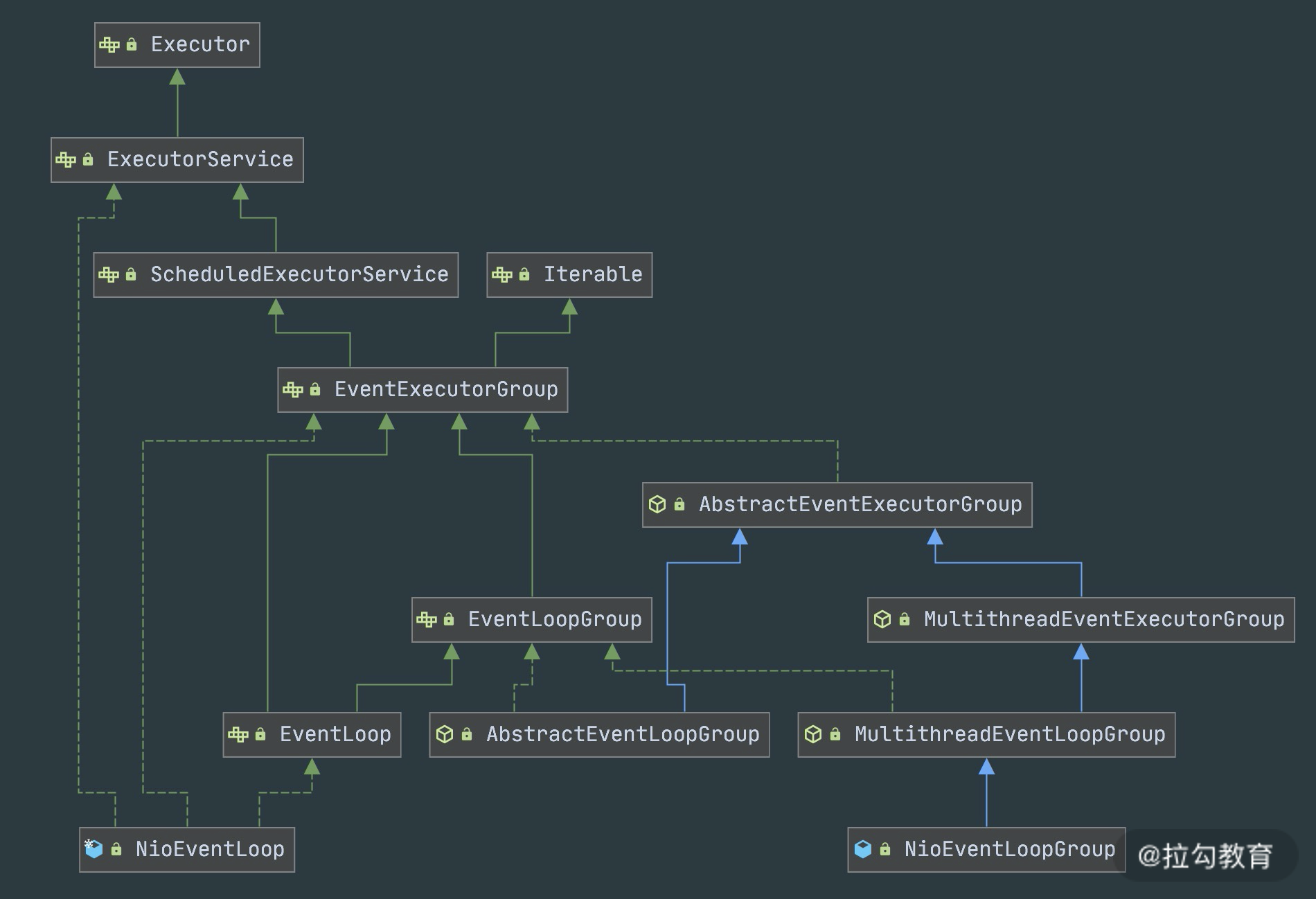This screenshot has height=899, width=1316.
Task: Select the Iterable node label
Action: (x=593, y=275)
